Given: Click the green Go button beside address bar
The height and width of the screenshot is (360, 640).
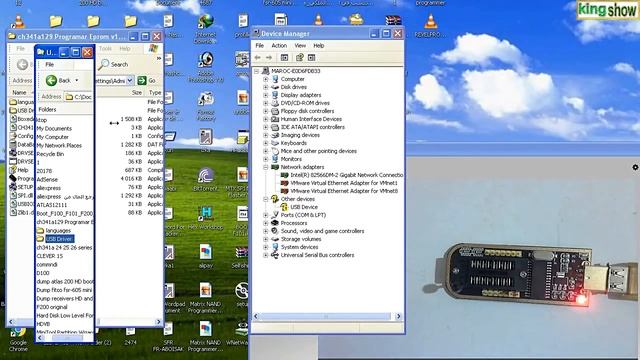Looking at the screenshot, I should coord(147,80).
